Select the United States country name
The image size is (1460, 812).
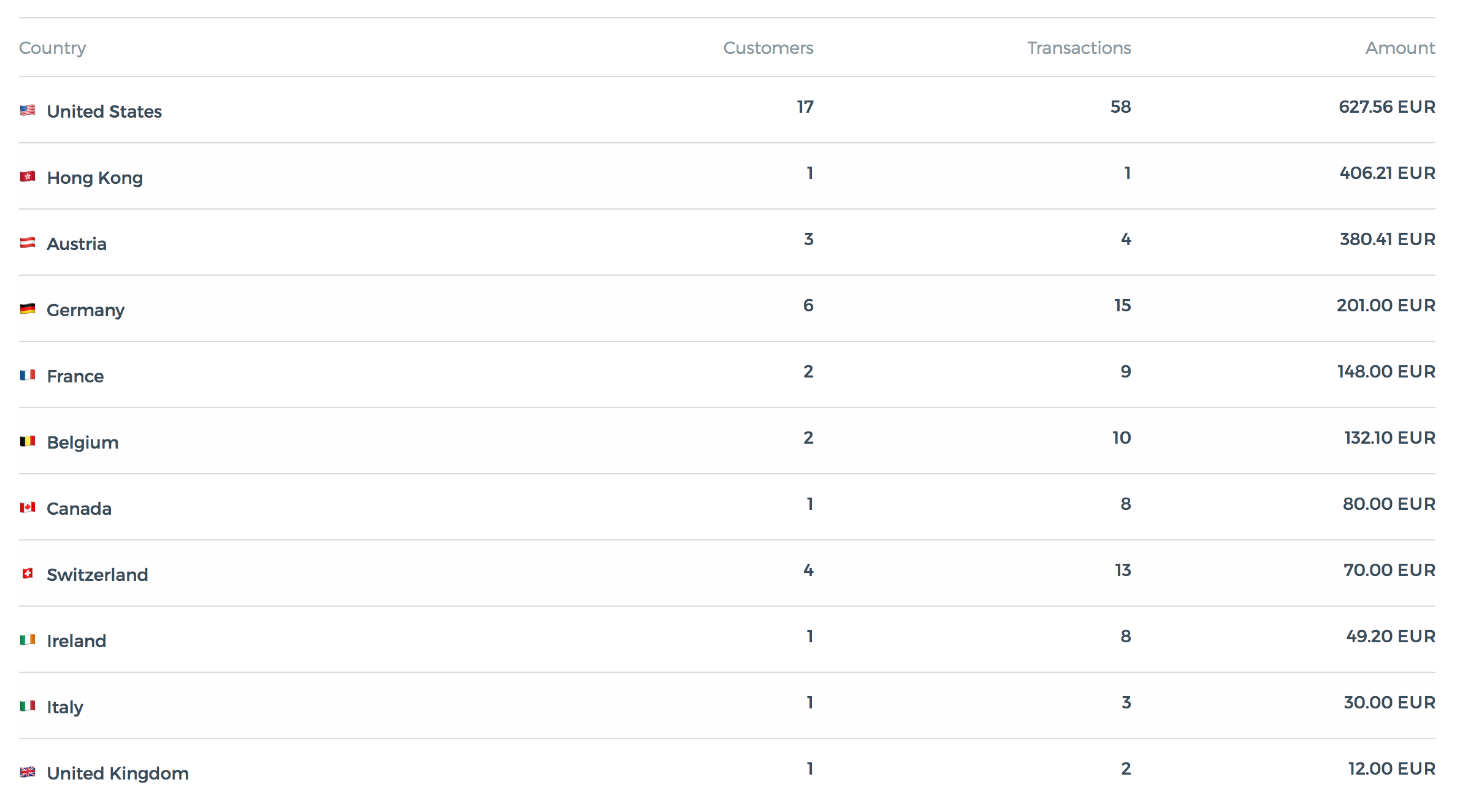[104, 112]
